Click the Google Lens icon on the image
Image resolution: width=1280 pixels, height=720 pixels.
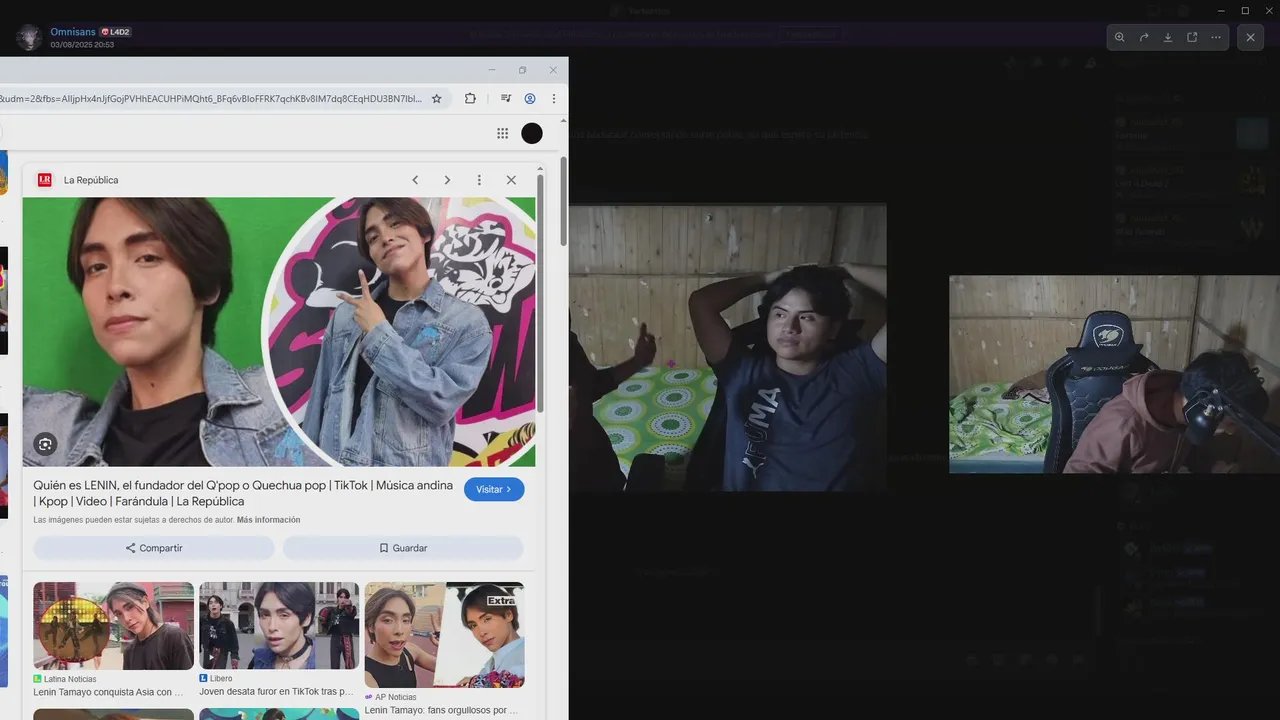(45, 444)
